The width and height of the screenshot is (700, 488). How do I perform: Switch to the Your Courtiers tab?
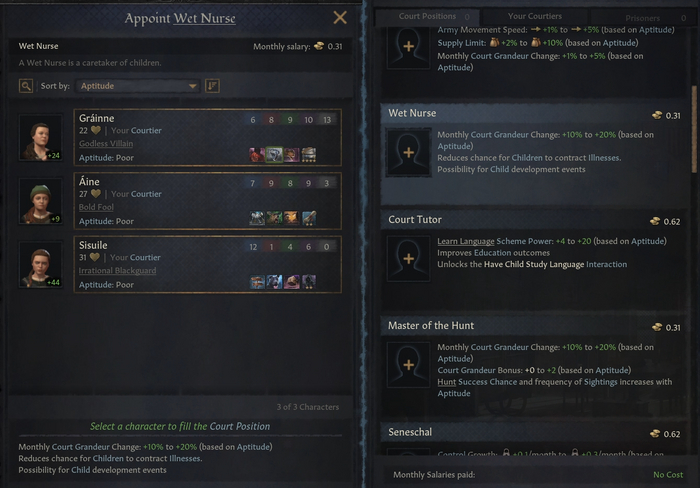coord(534,16)
